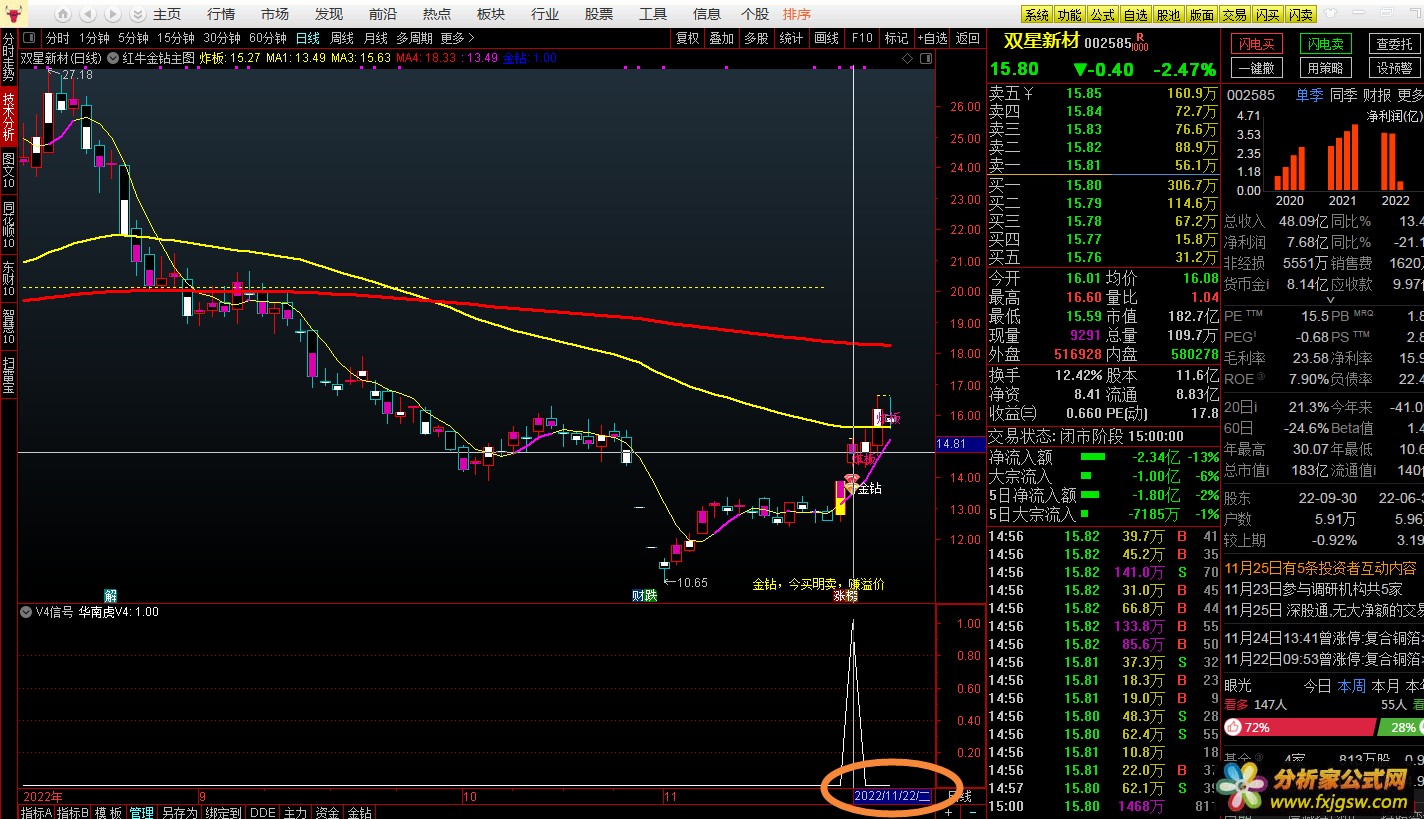This screenshot has height=819, width=1424.
Task: Select the 金钻 bottom indicator tab
Action: coord(359,812)
